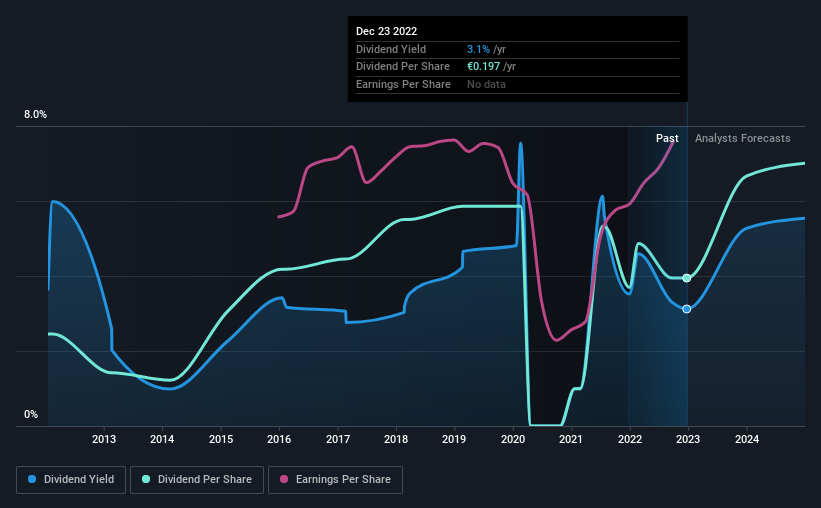This screenshot has height=508, width=821.
Task: Click the 2015 x-axis label
Action: pos(221,439)
